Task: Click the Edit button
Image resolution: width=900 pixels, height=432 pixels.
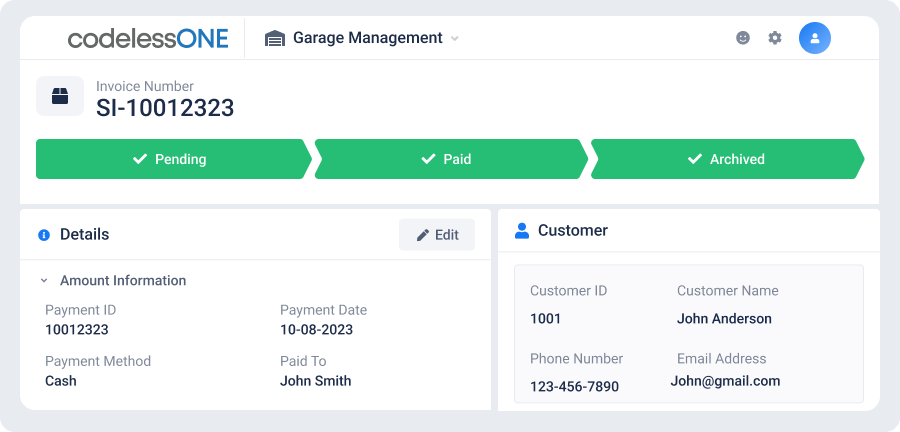Action: click(x=437, y=235)
